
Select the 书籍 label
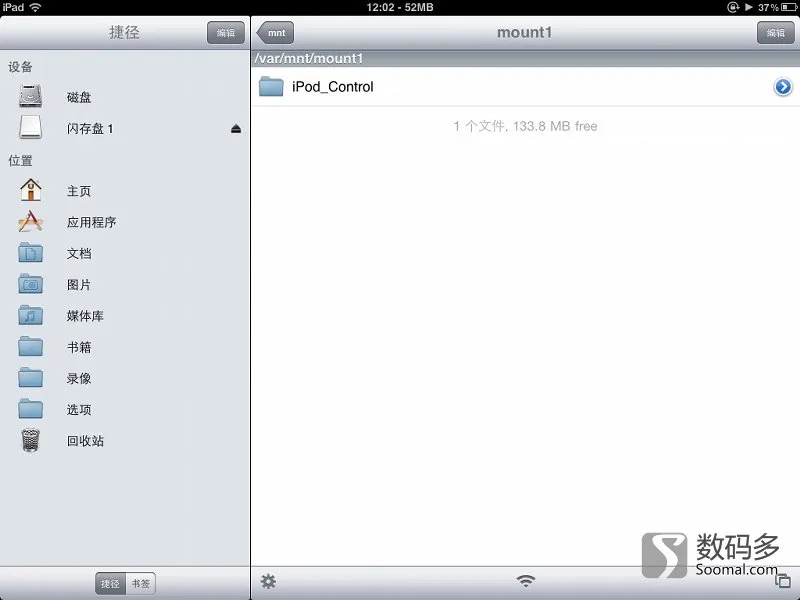pos(79,347)
